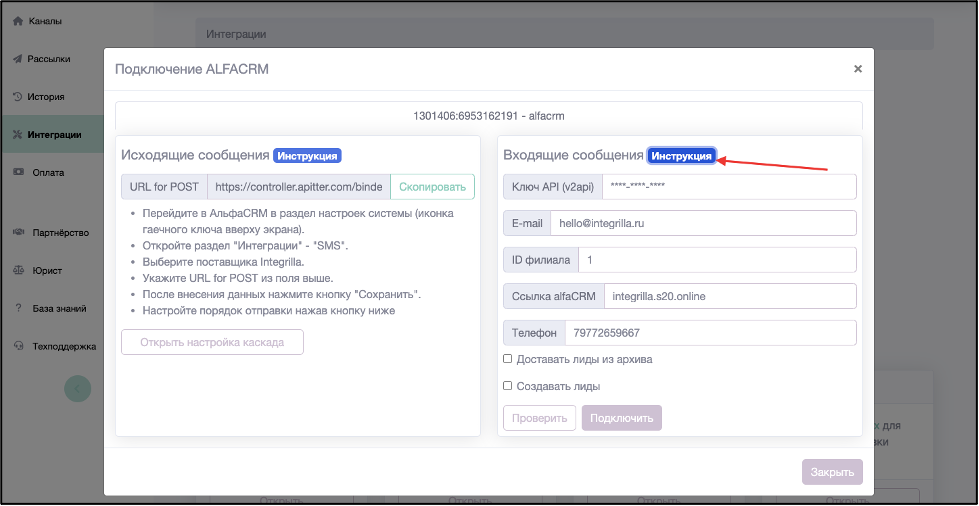Click the scales icon beside Юрист
Viewport: 979px width, 506px height.
click(x=19, y=271)
